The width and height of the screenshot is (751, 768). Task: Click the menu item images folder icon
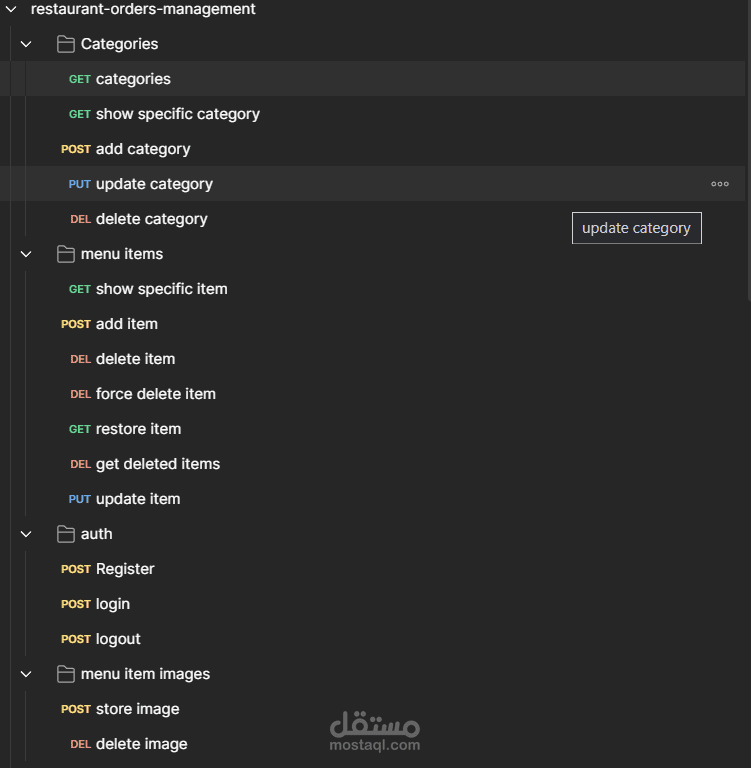pos(66,674)
